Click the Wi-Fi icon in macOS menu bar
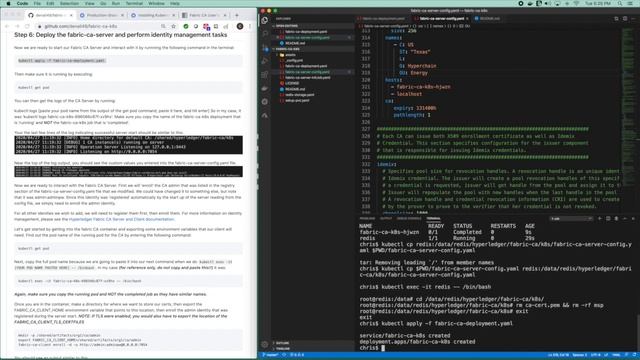Image resolution: width=640 pixels, height=360 pixels. click(x=576, y=3)
